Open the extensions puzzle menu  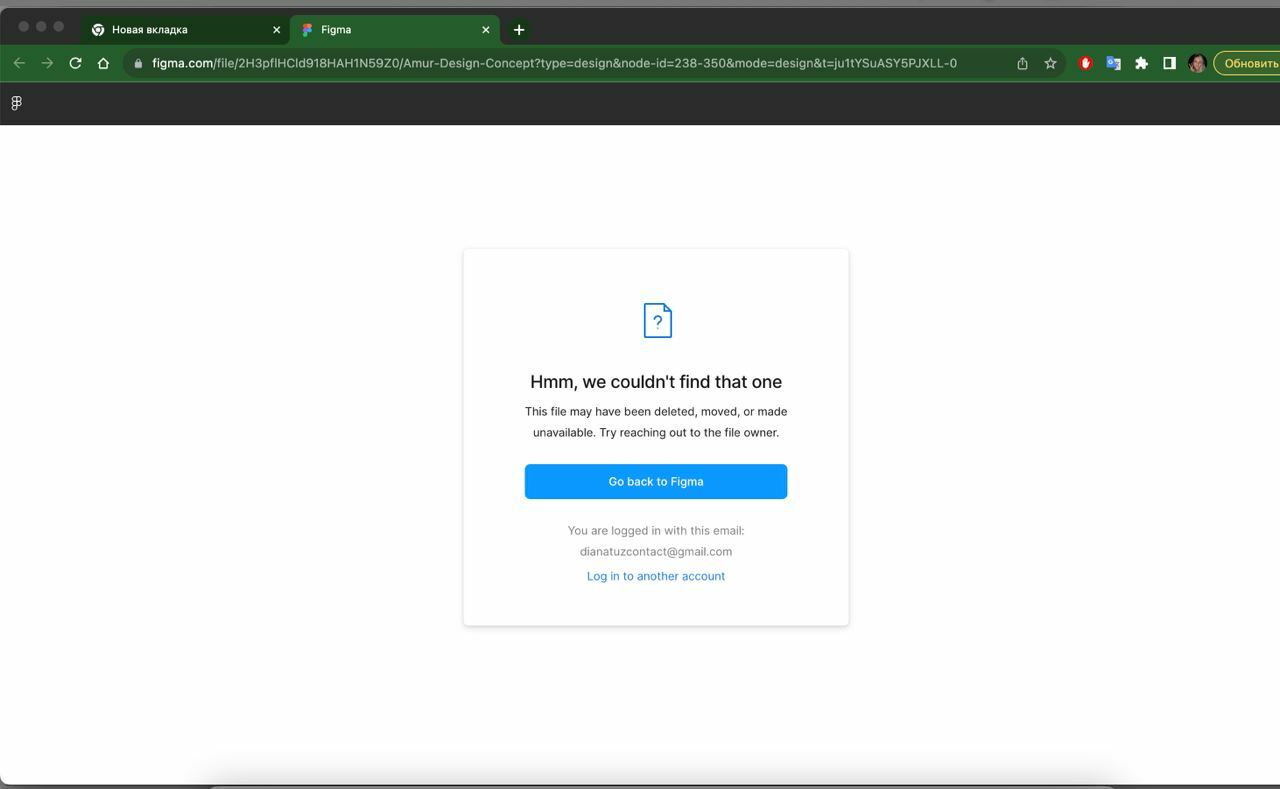1141,63
